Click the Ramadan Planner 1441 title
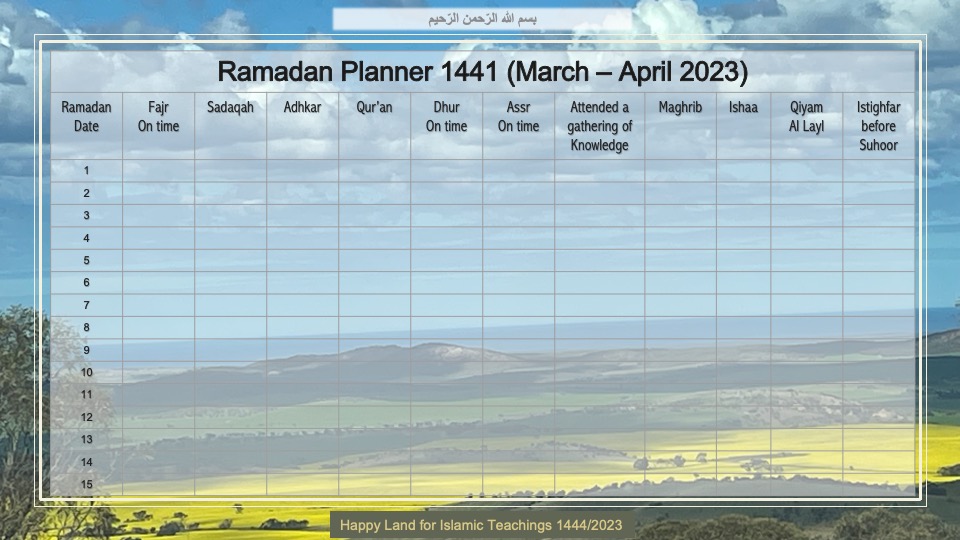Viewport: 960px width, 540px height. point(482,72)
